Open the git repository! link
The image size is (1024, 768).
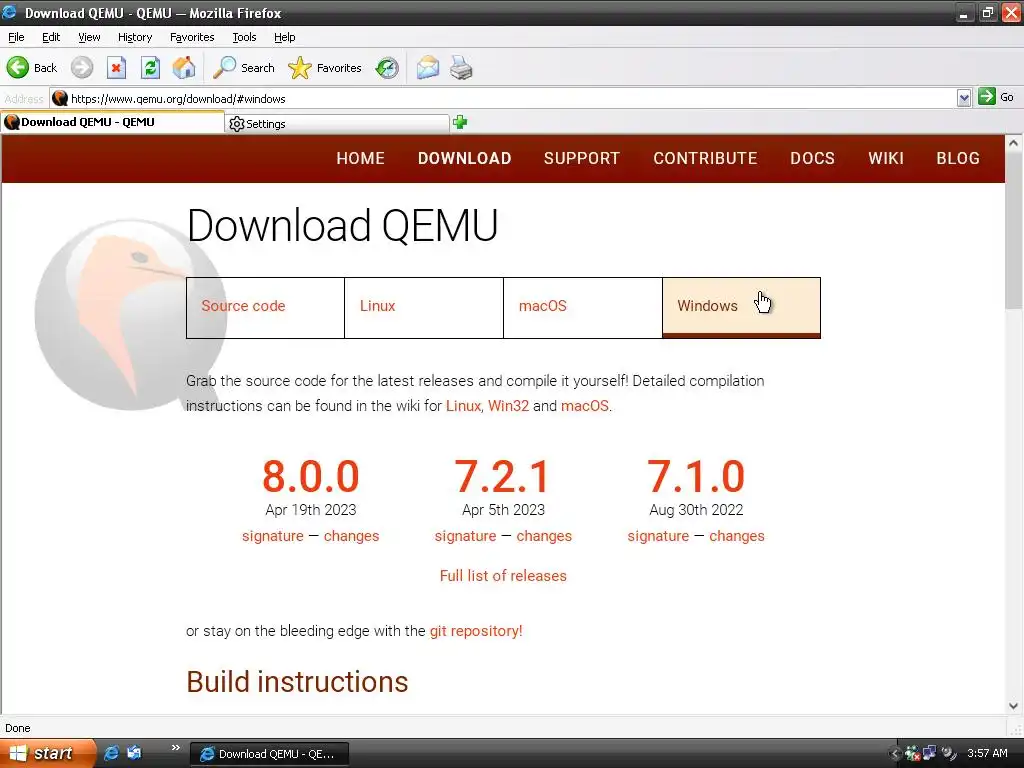click(476, 631)
